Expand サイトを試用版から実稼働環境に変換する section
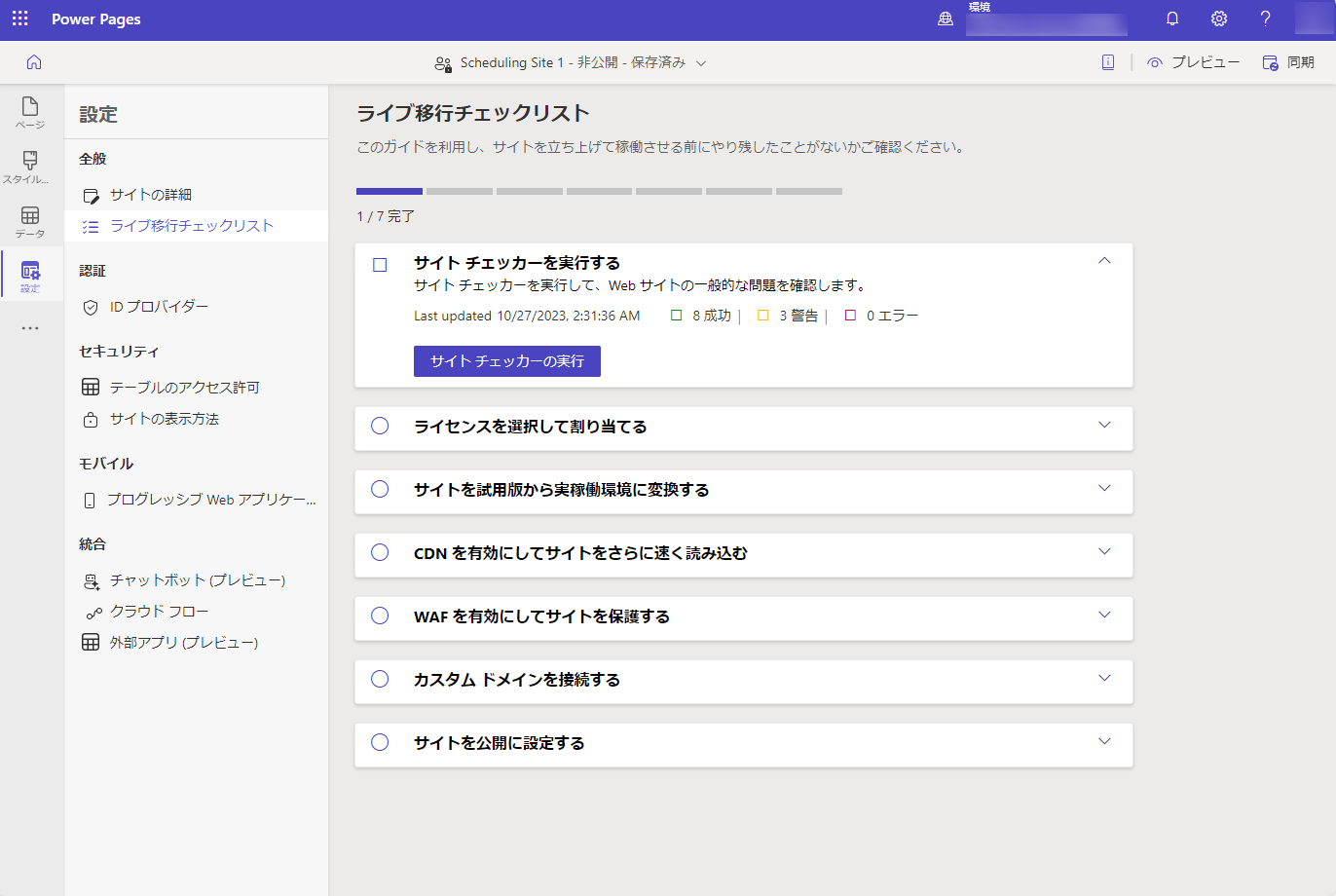The height and width of the screenshot is (896, 1336). point(1104,488)
